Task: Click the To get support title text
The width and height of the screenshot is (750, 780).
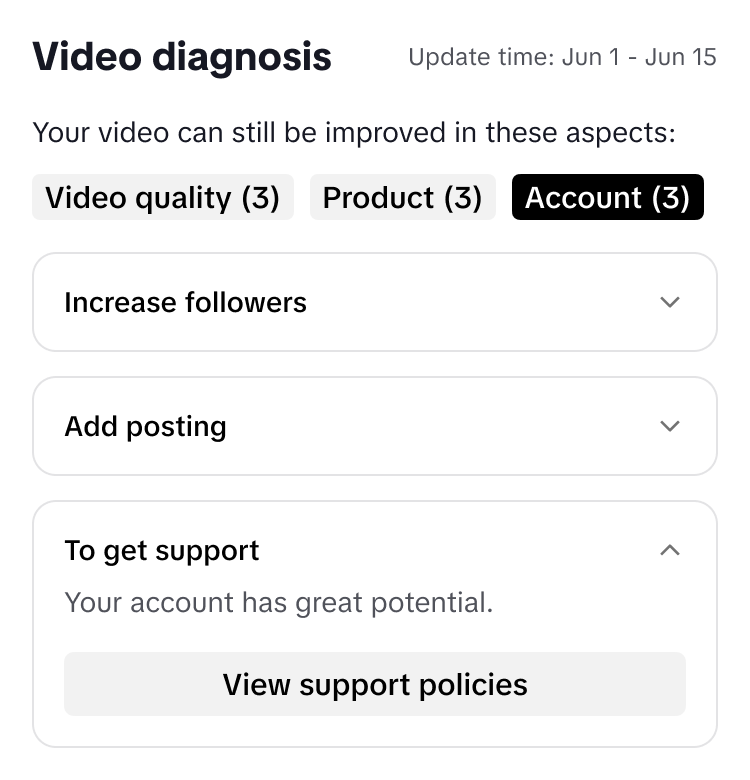Action: pos(162,550)
